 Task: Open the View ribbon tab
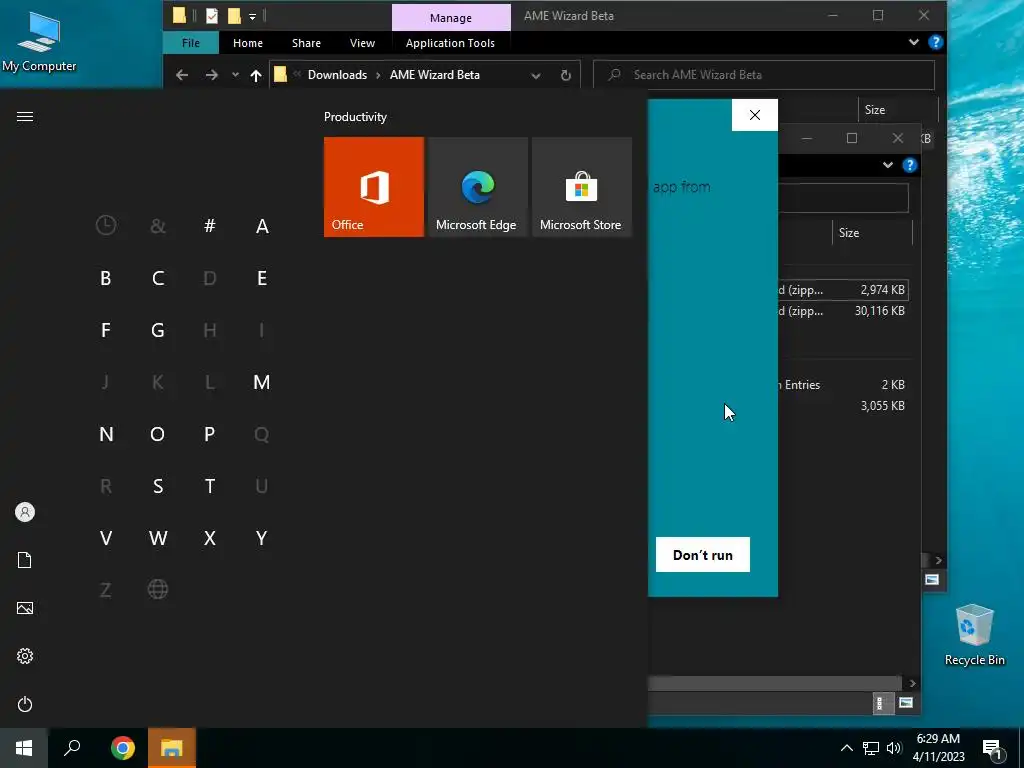[362, 43]
